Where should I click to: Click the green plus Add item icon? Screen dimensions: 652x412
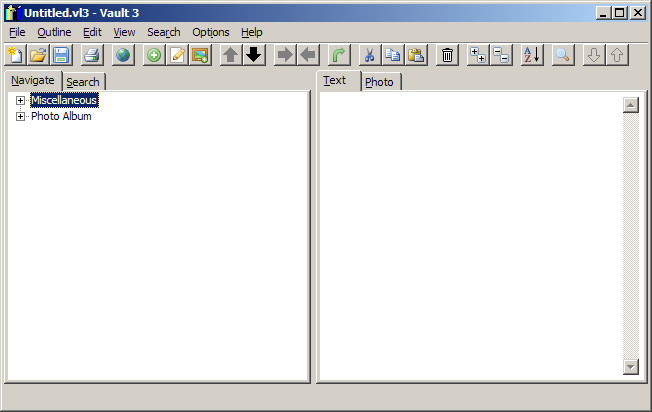click(154, 55)
